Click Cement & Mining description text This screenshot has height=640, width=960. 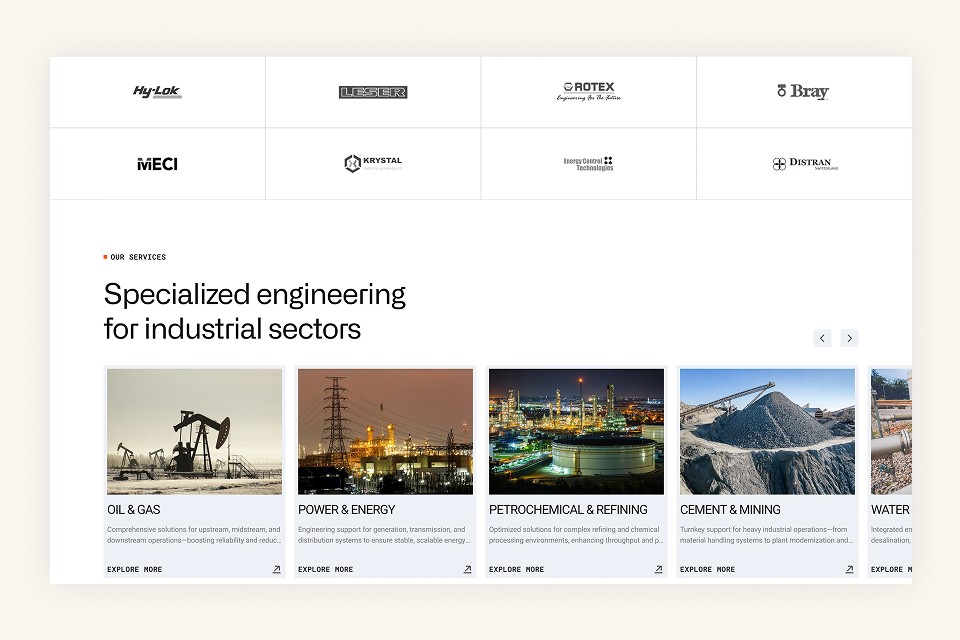767,535
